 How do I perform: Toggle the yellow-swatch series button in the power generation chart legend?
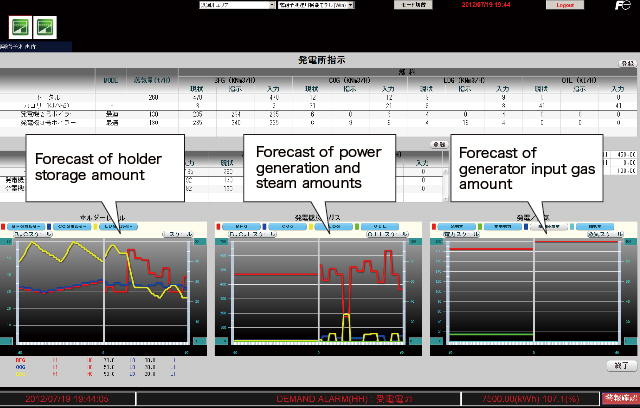[333, 226]
